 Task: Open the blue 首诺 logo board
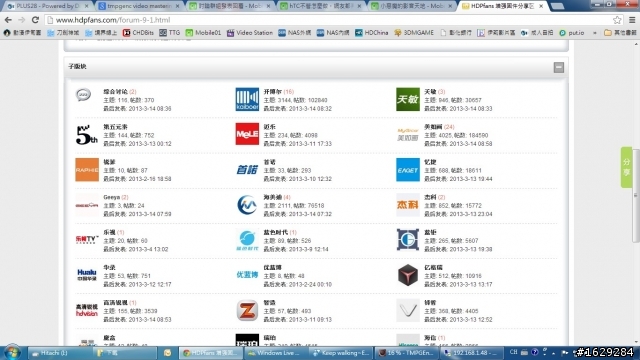point(247,169)
